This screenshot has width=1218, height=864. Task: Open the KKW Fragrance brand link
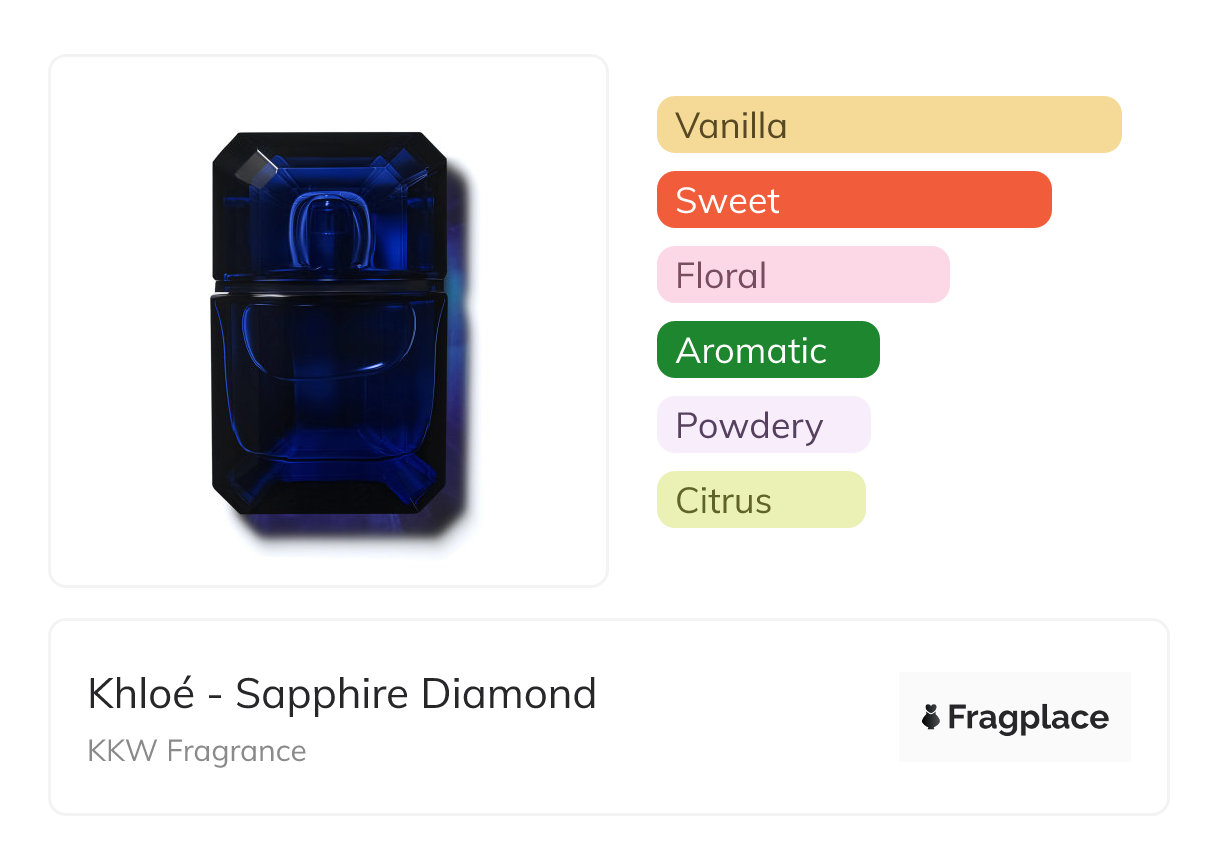197,751
